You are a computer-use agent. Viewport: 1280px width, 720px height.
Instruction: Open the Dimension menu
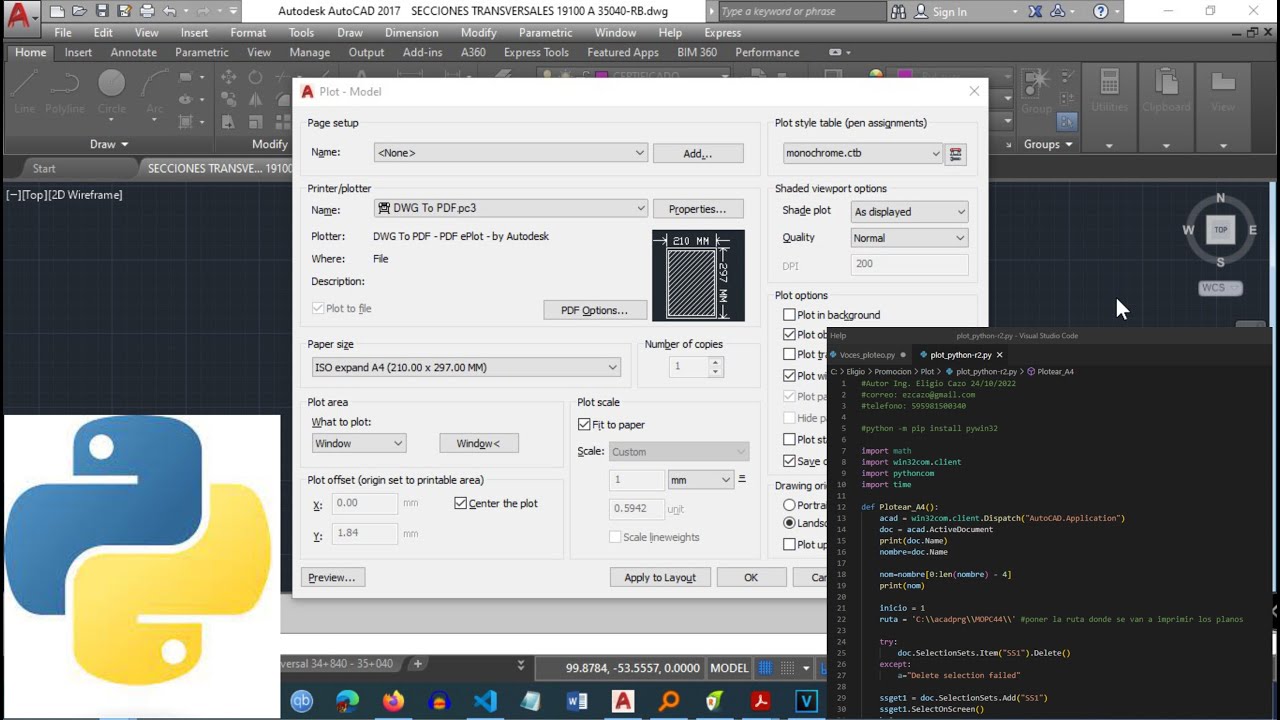(x=411, y=33)
